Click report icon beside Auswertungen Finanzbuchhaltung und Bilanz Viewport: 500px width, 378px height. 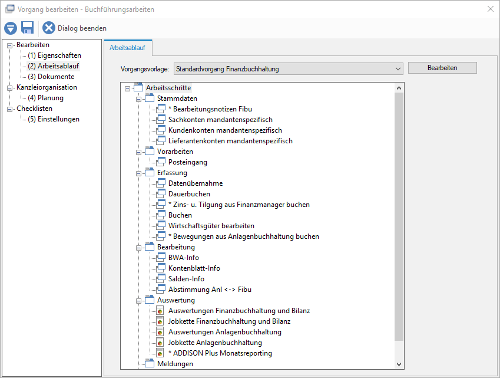click(160, 311)
